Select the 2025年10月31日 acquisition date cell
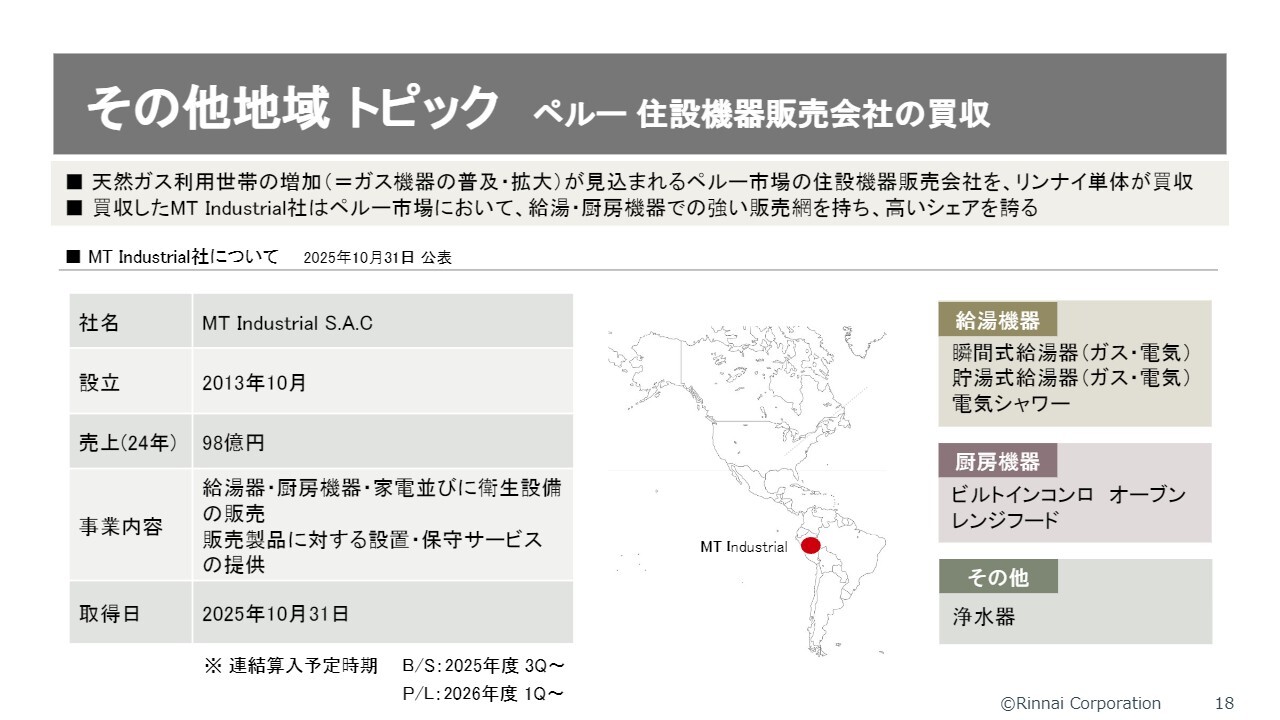Viewport: 1280px width, 720px height. [275, 613]
